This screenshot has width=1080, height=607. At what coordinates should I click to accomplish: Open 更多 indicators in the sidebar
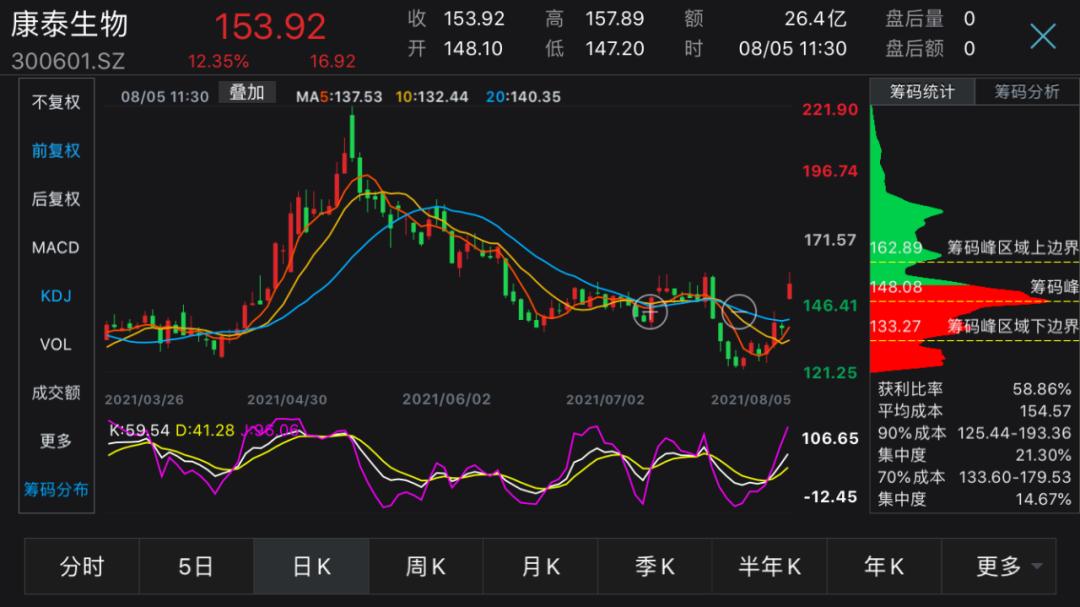click(56, 441)
